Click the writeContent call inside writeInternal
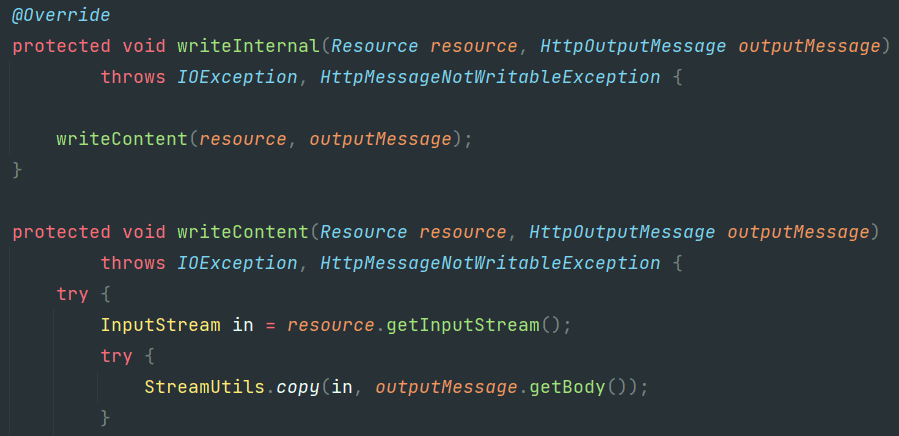 point(122,139)
